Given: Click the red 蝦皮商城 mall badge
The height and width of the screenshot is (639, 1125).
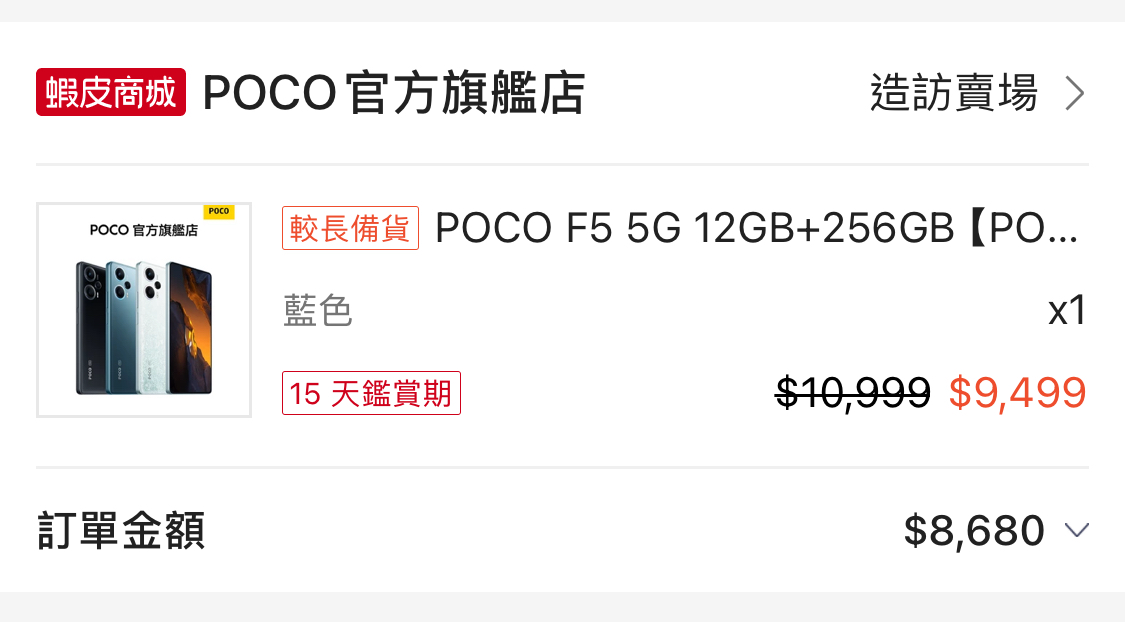Looking at the screenshot, I should pyautogui.click(x=111, y=93).
